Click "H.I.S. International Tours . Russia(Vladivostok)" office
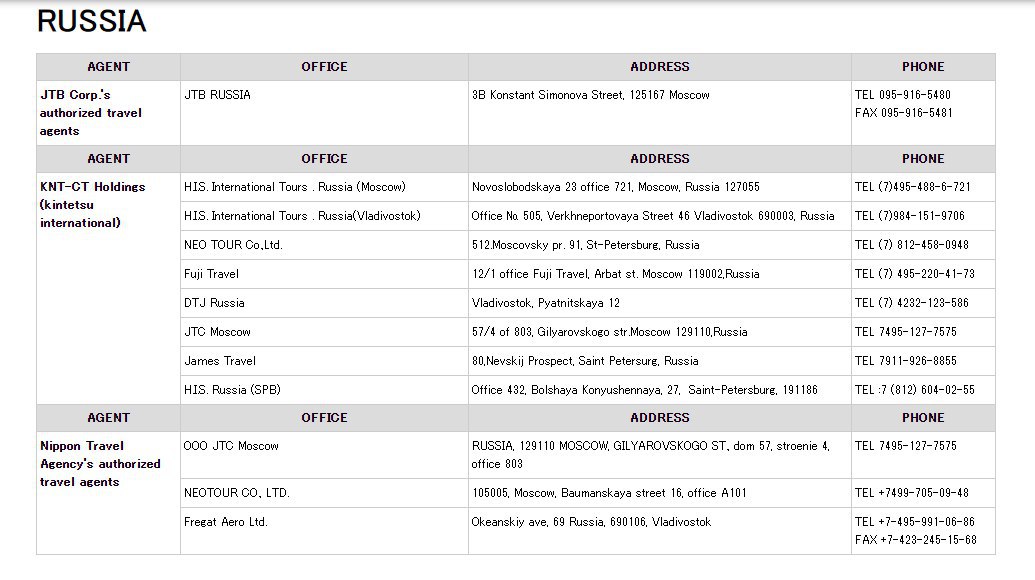The height and width of the screenshot is (580, 1035). tap(302, 216)
